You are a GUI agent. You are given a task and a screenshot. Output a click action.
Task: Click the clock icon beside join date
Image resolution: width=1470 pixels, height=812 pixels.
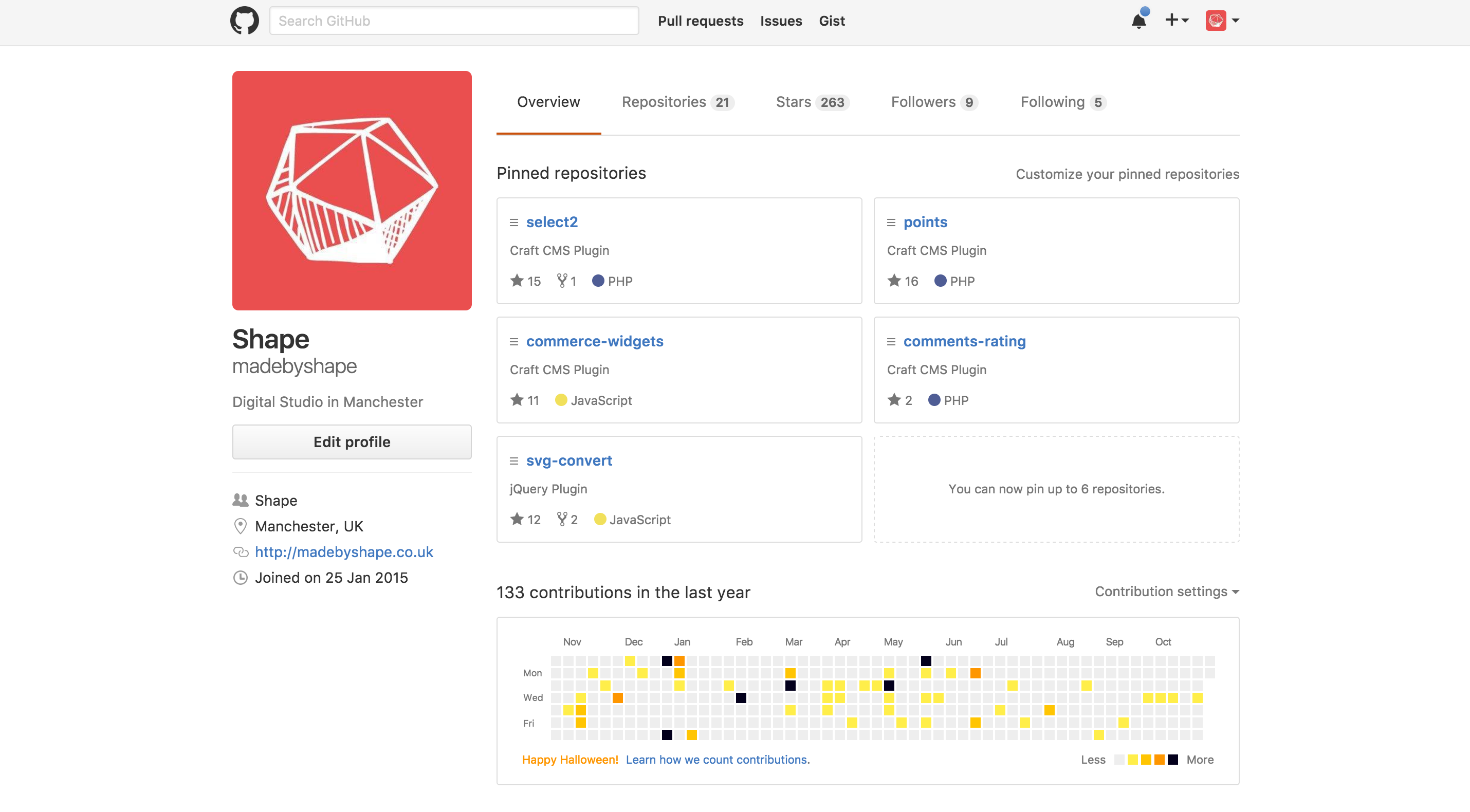coord(240,578)
